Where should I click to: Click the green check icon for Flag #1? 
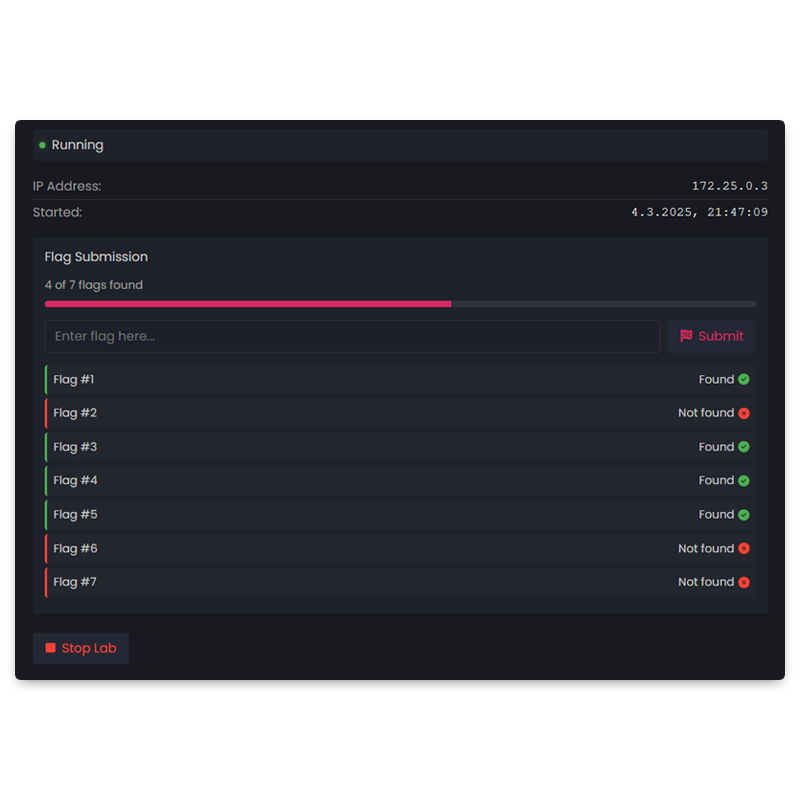[x=744, y=379]
